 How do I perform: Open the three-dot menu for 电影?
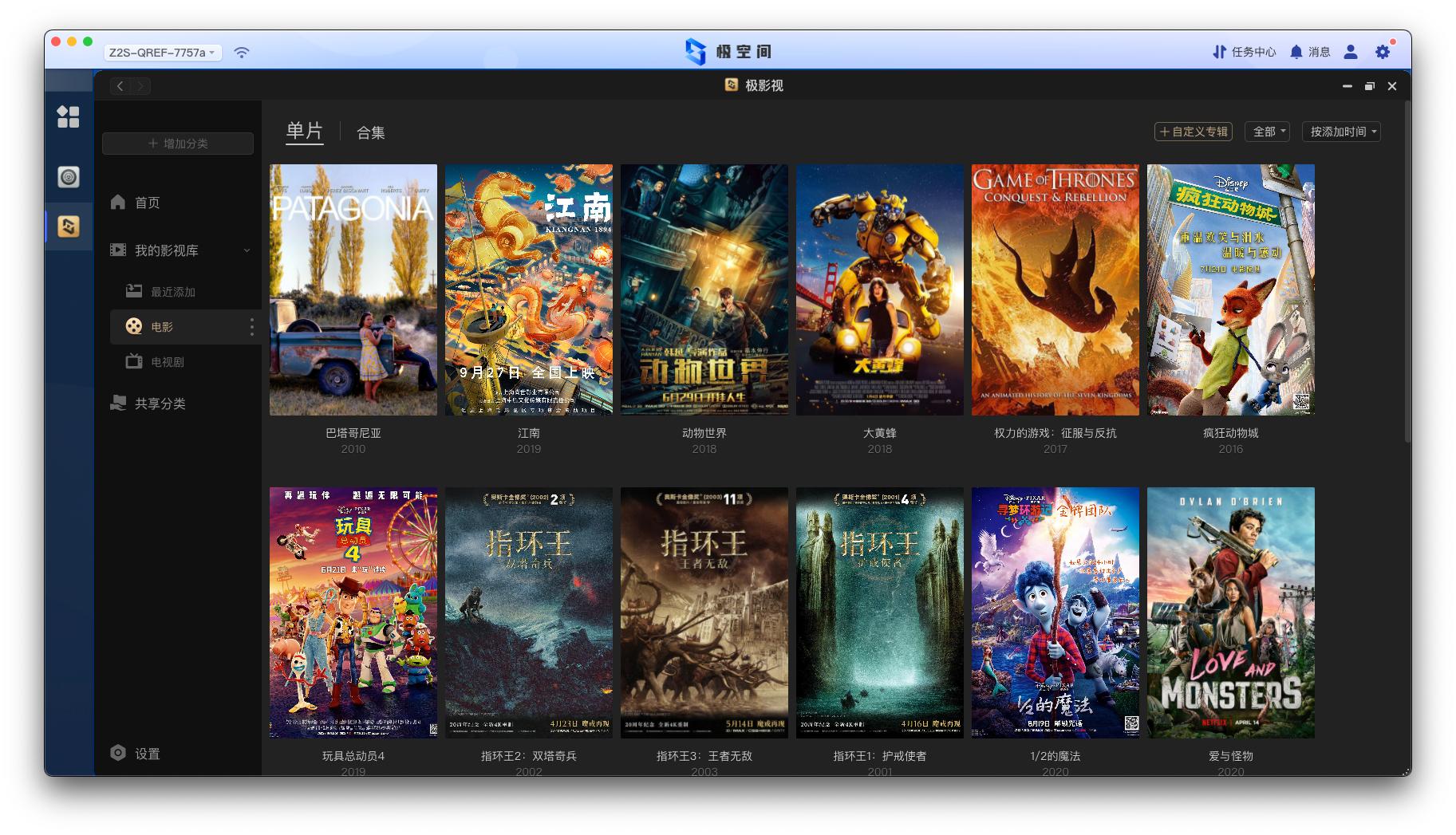(x=252, y=326)
